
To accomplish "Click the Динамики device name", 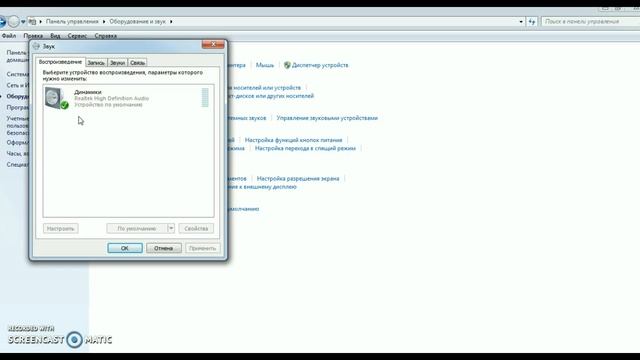I will tap(88, 92).
